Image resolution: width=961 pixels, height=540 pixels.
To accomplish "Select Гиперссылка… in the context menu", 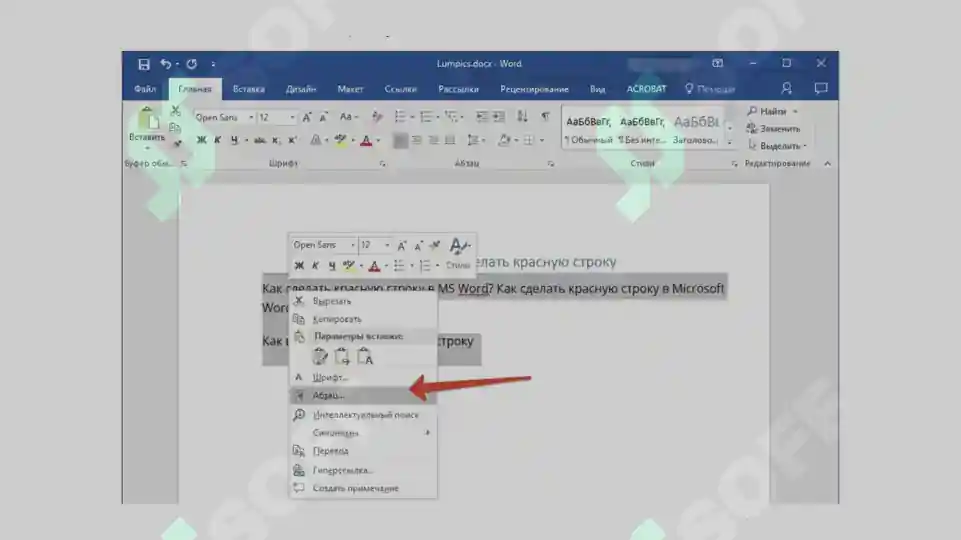I will [x=363, y=470].
